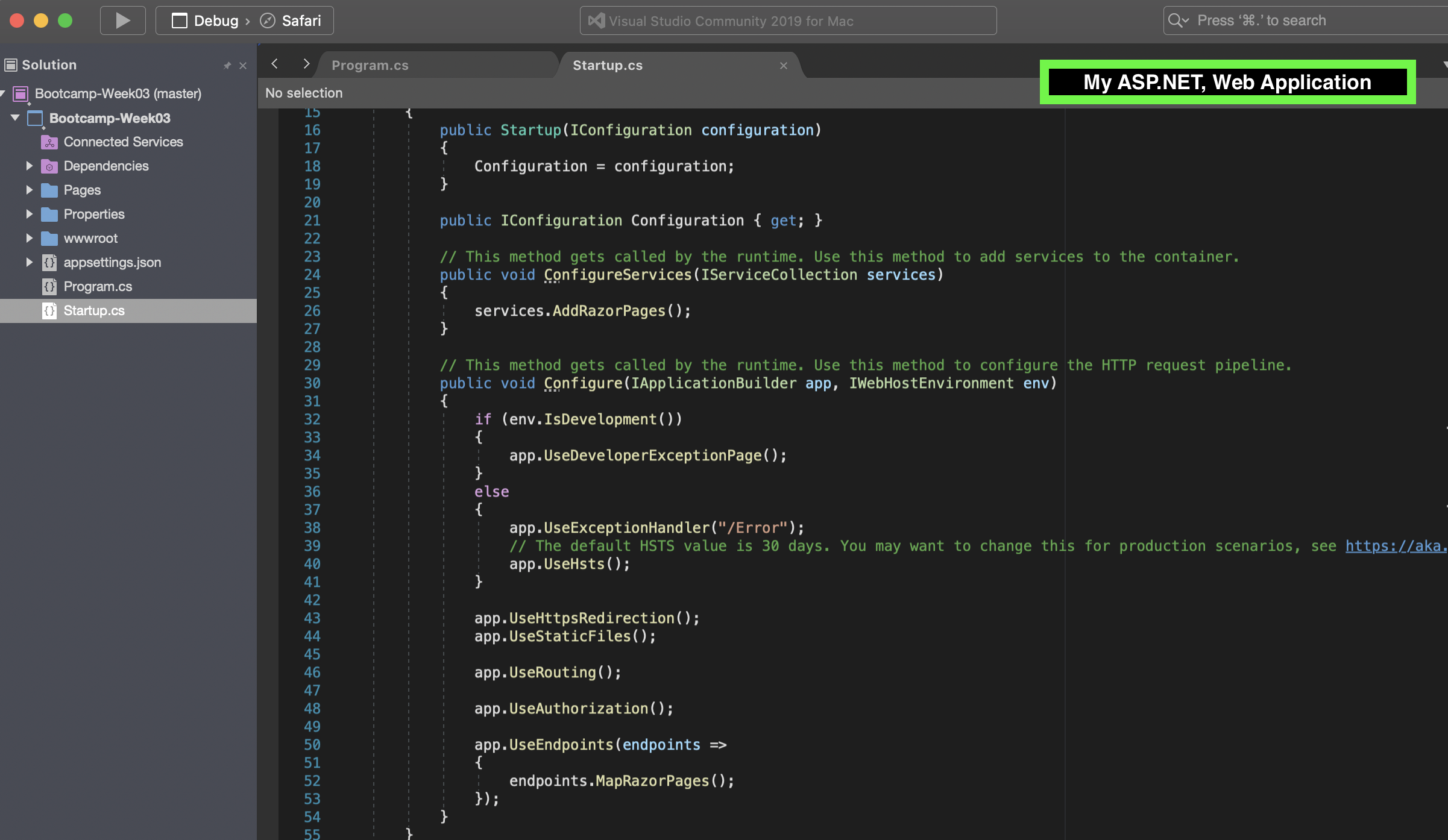Switch to the Program.cs tab
The image size is (1448, 840).
pos(436,65)
